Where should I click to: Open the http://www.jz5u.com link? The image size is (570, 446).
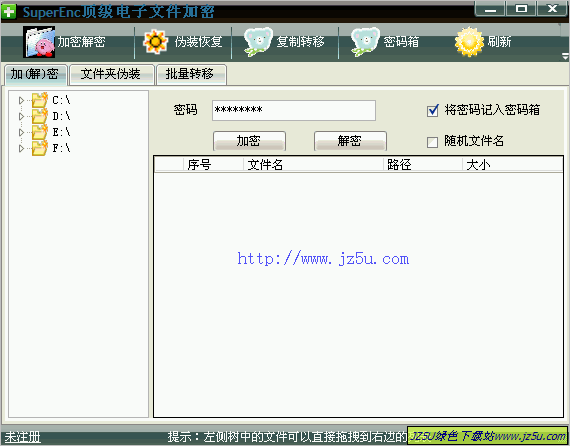tap(323, 259)
